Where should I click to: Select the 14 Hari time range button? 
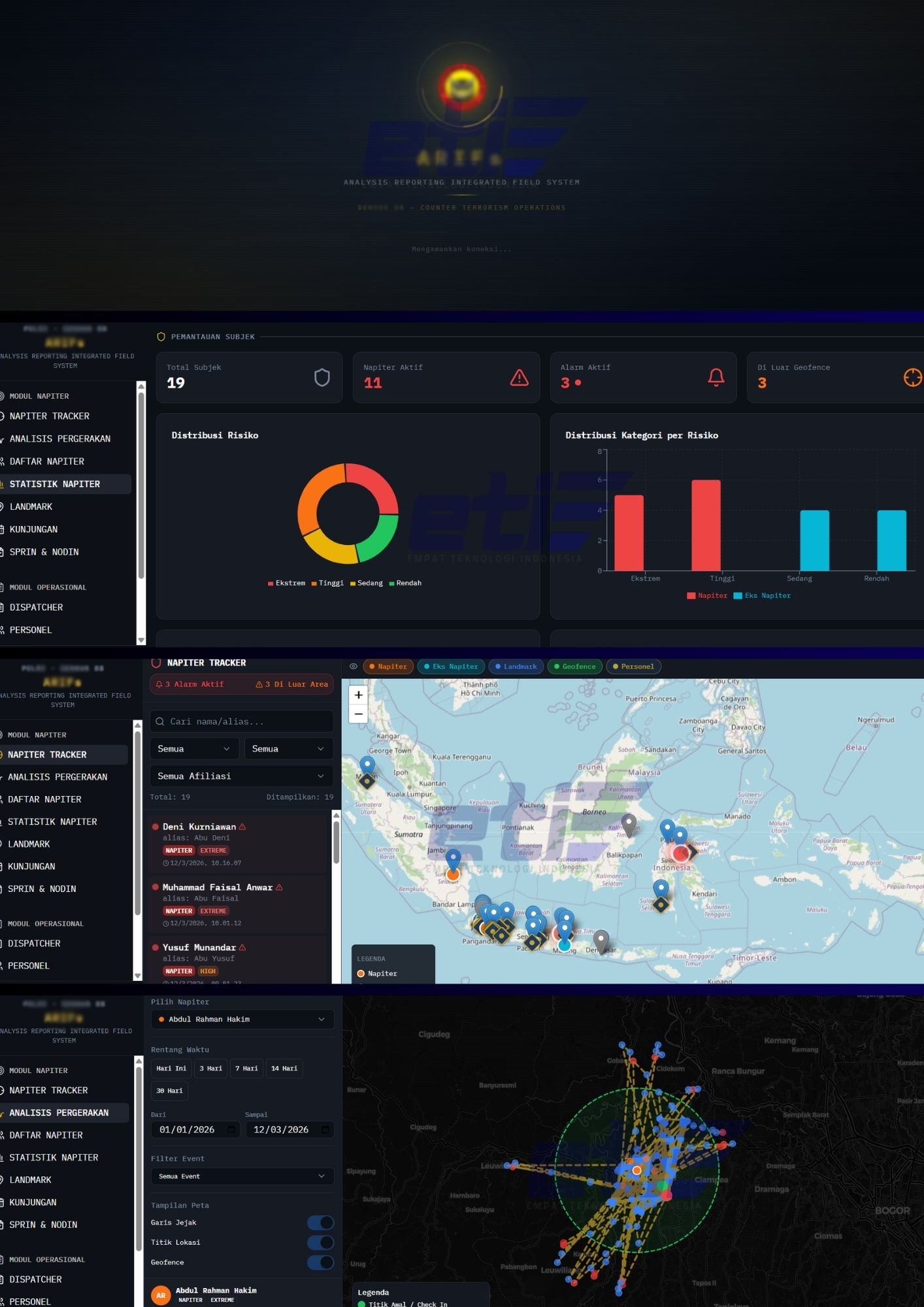click(x=284, y=1068)
